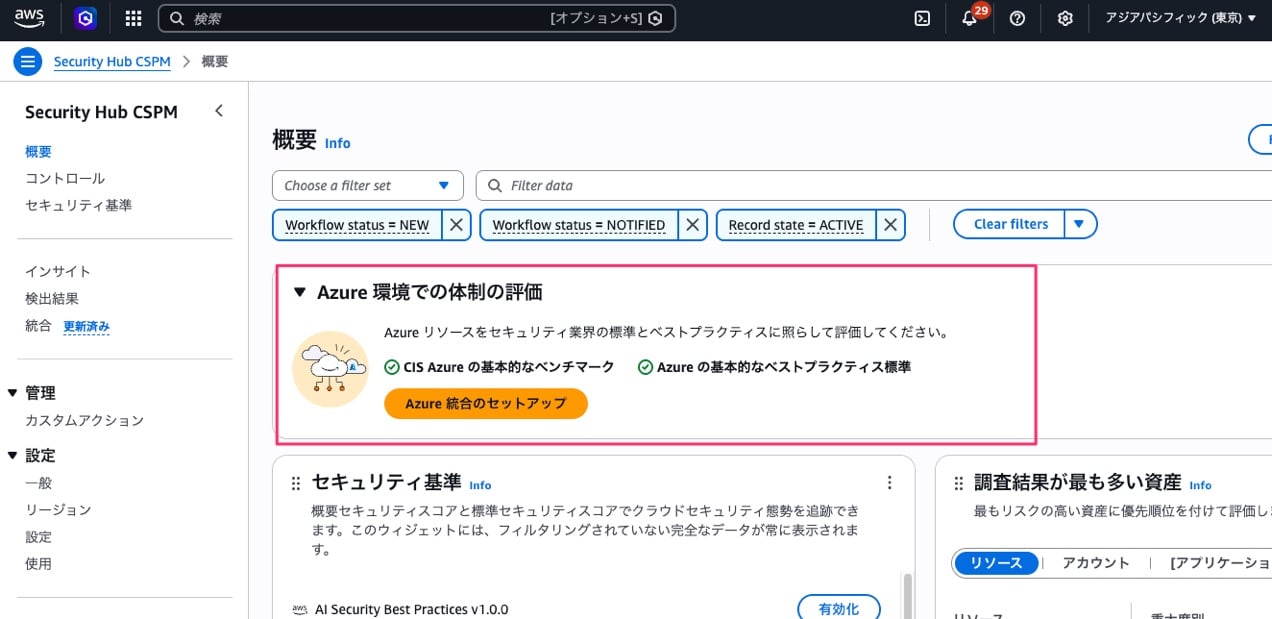Viewport: 1272px width, 619px height.
Task: Open 検出結果 in sidebar
Action: coord(52,298)
